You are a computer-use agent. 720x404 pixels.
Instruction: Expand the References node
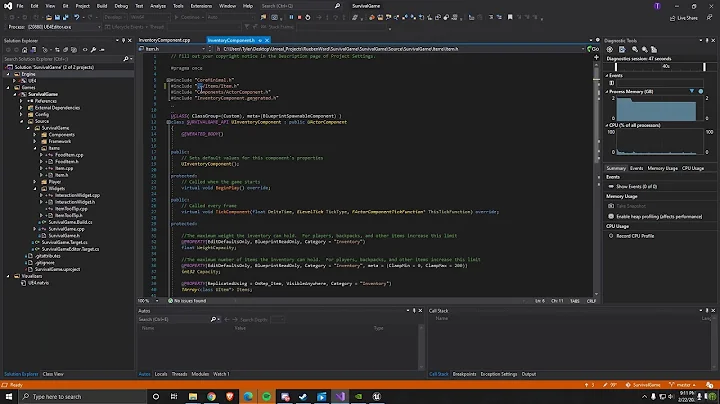click(x=21, y=101)
